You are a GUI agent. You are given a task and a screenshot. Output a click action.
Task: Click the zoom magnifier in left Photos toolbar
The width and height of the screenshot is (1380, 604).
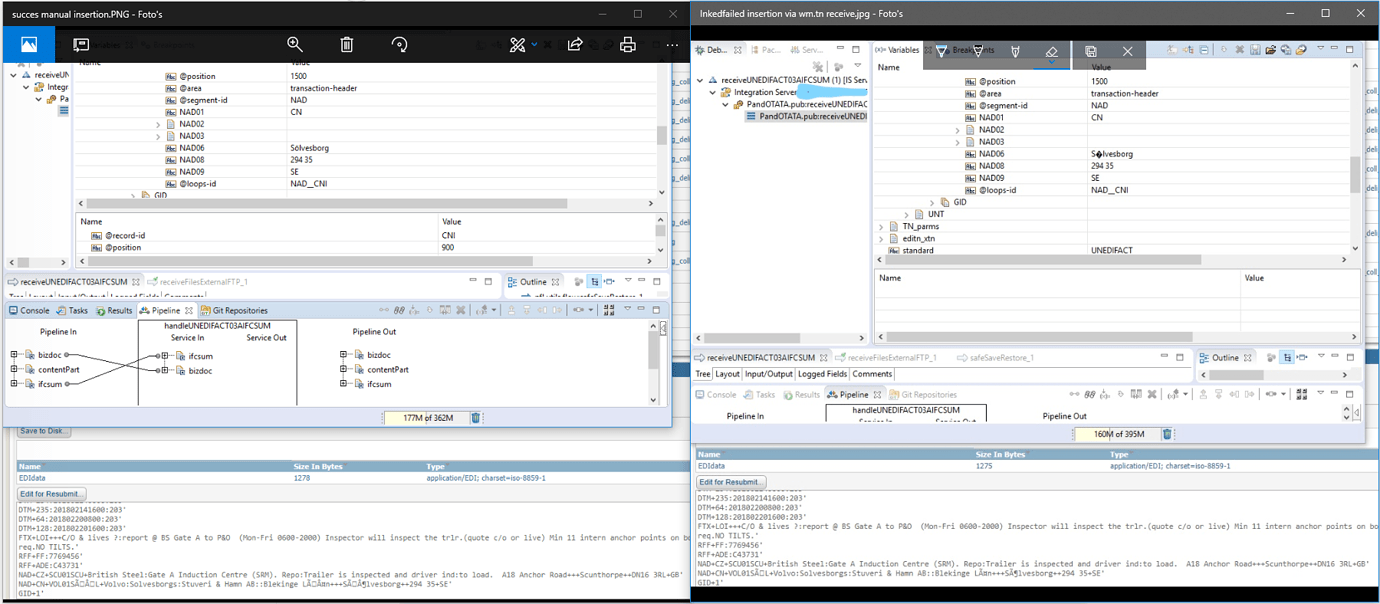295,44
